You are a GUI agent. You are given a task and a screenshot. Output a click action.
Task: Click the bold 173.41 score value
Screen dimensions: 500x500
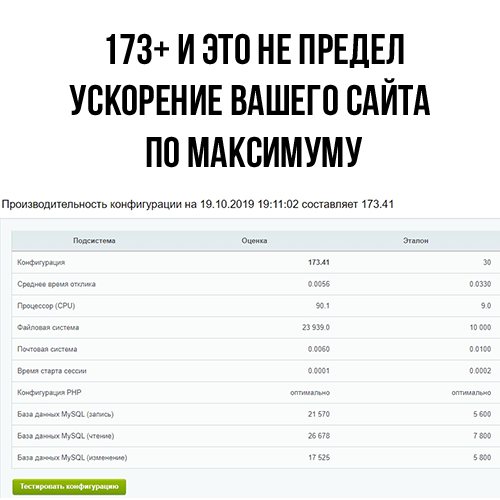pos(319,262)
